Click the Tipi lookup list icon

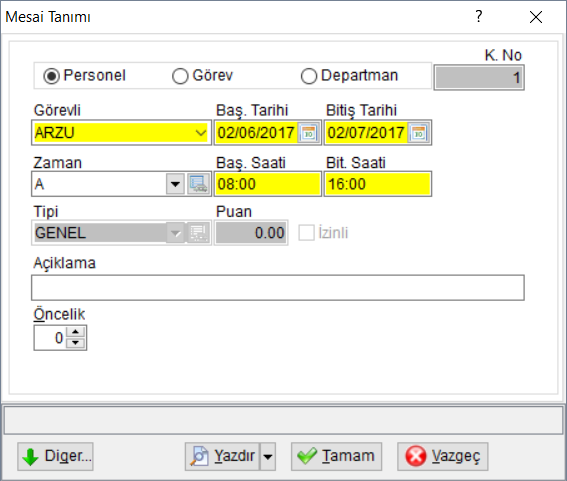198,233
